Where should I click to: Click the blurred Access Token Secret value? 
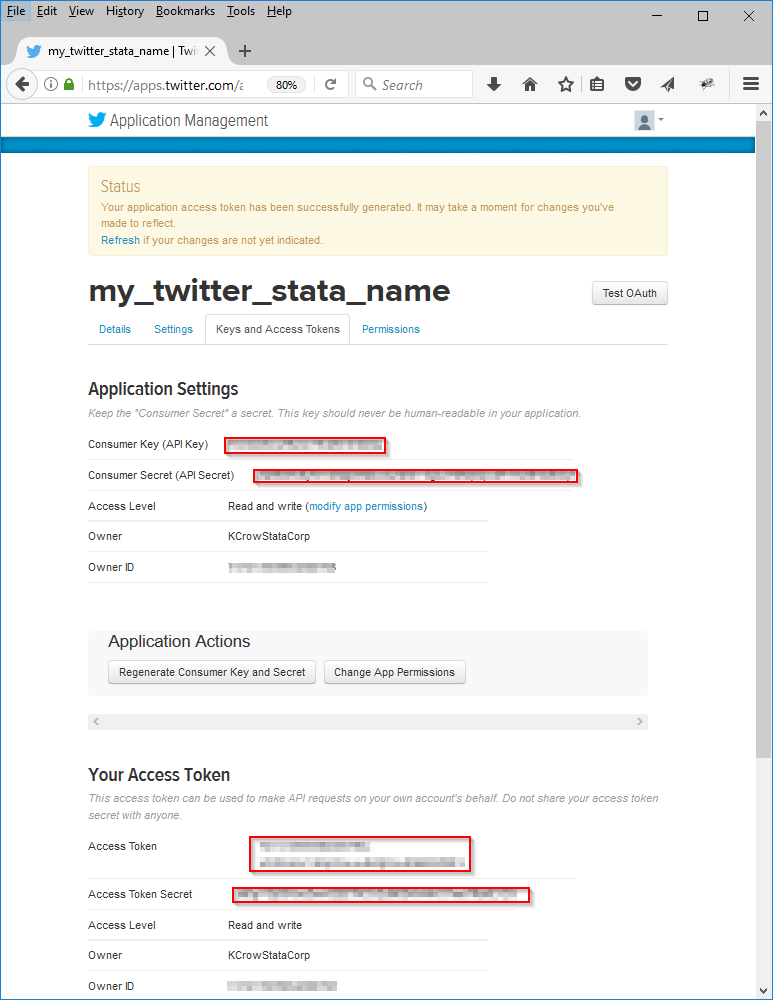[381, 895]
